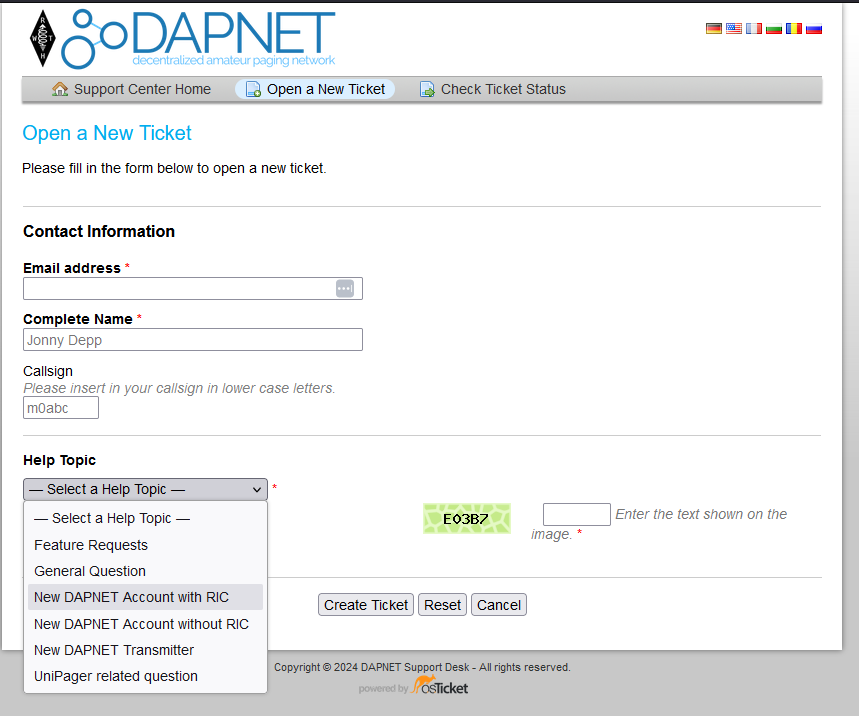Pick the Romanian flag language
Viewport: 859px width, 716px height.
(x=793, y=29)
